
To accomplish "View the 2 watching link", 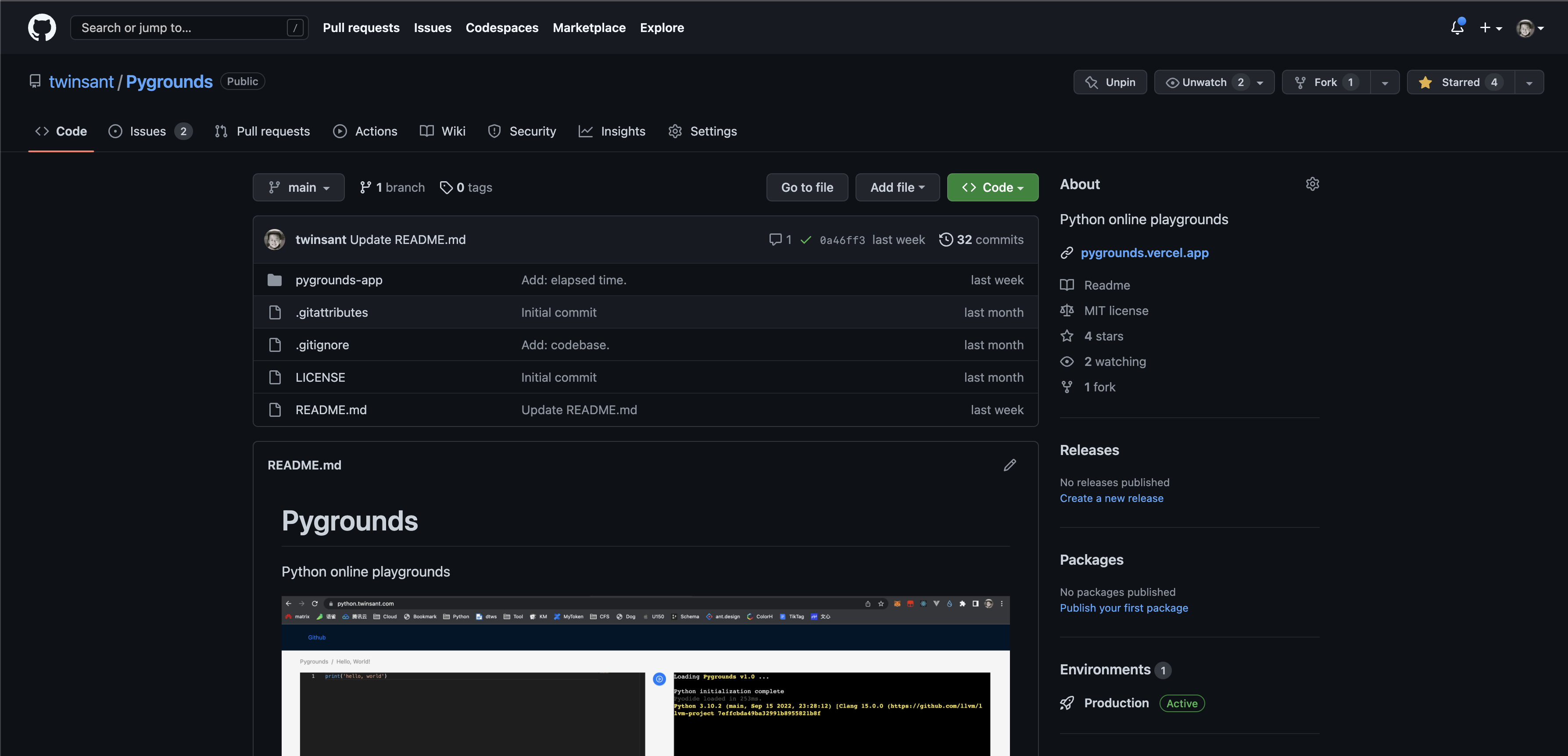I will coord(1103,362).
